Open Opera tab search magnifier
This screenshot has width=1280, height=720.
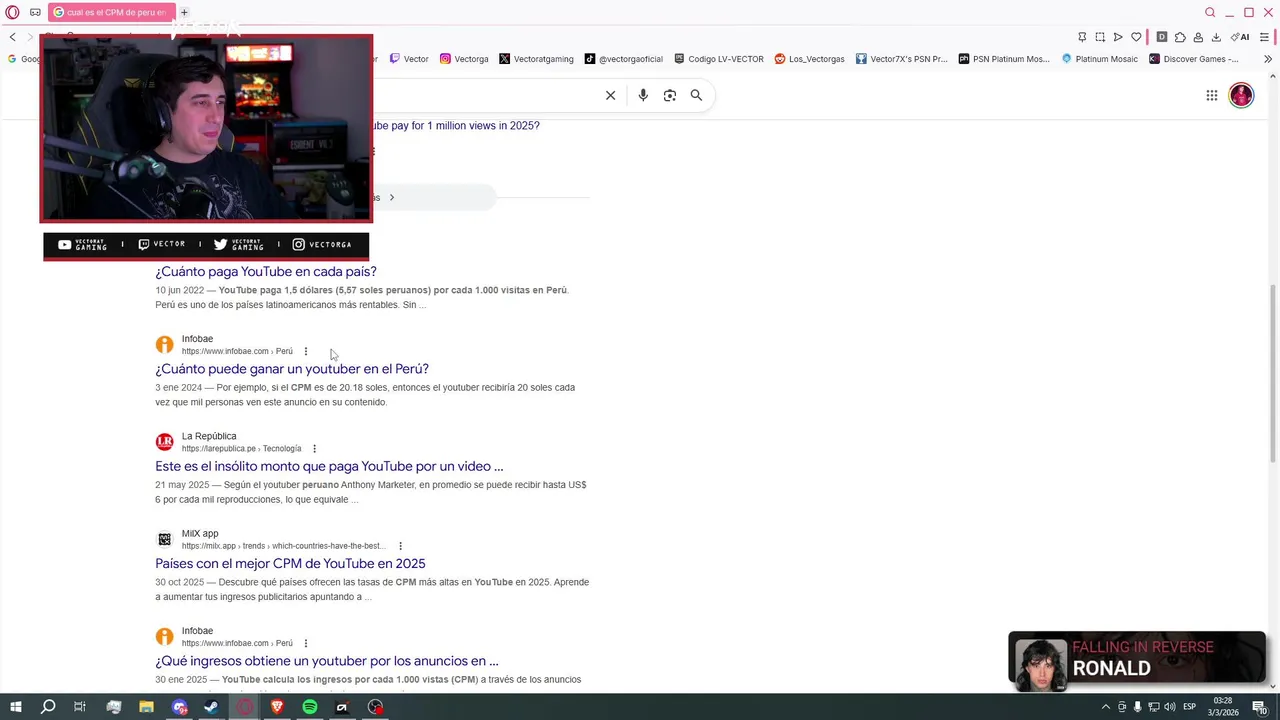pyautogui.click(x=1210, y=12)
